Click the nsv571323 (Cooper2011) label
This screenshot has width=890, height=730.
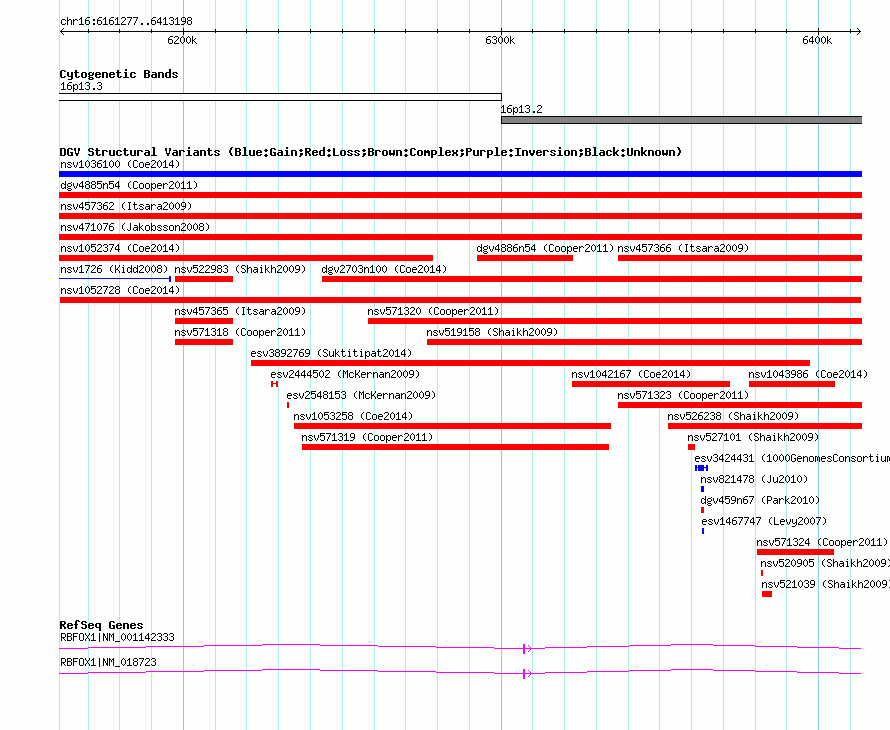click(x=683, y=395)
